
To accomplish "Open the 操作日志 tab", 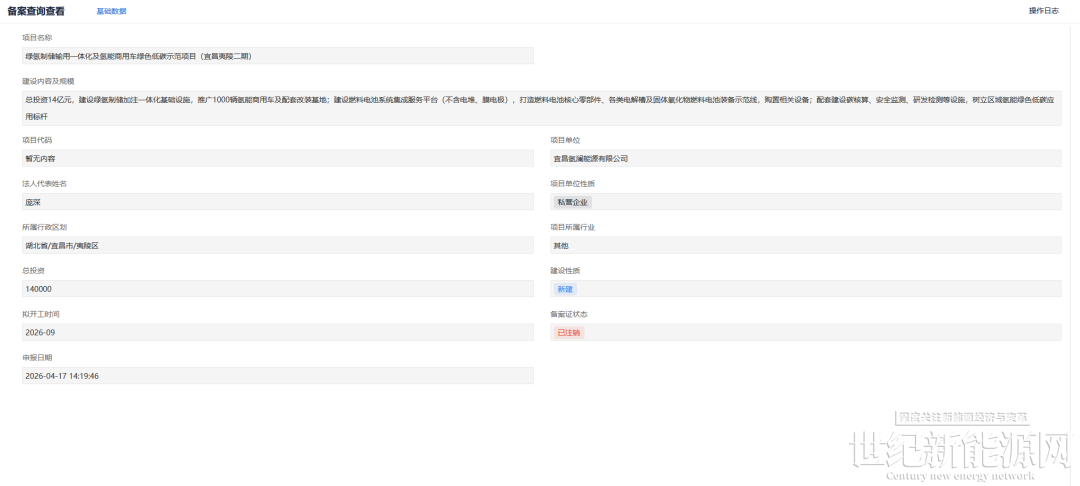I will tap(1043, 11).
